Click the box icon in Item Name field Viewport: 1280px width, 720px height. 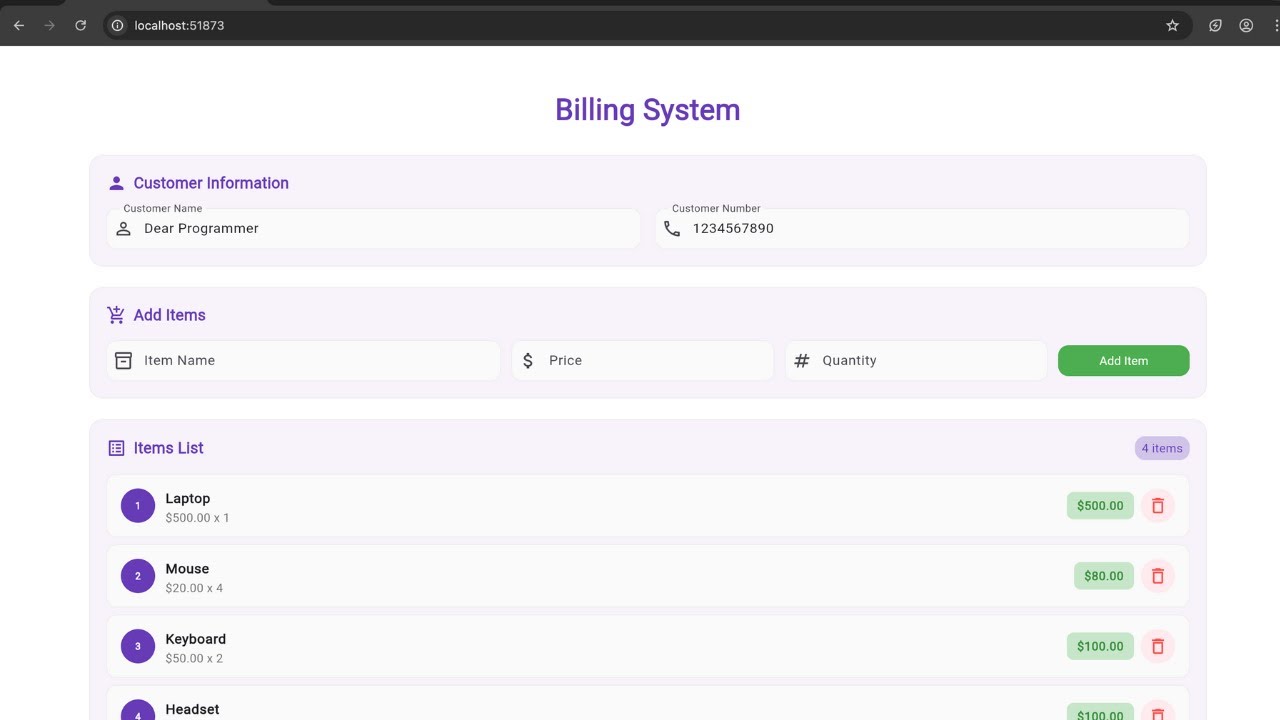123,361
